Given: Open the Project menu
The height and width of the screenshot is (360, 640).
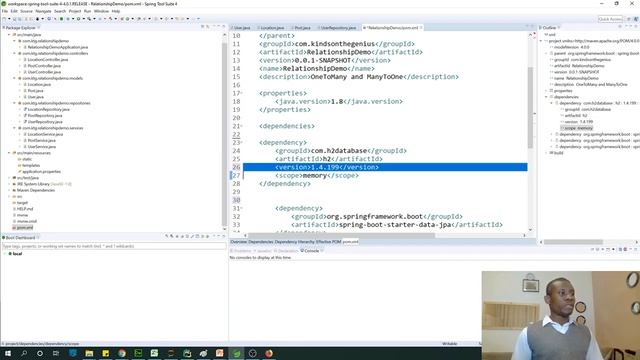Looking at the screenshot, I should pyautogui.click(x=75, y=11).
